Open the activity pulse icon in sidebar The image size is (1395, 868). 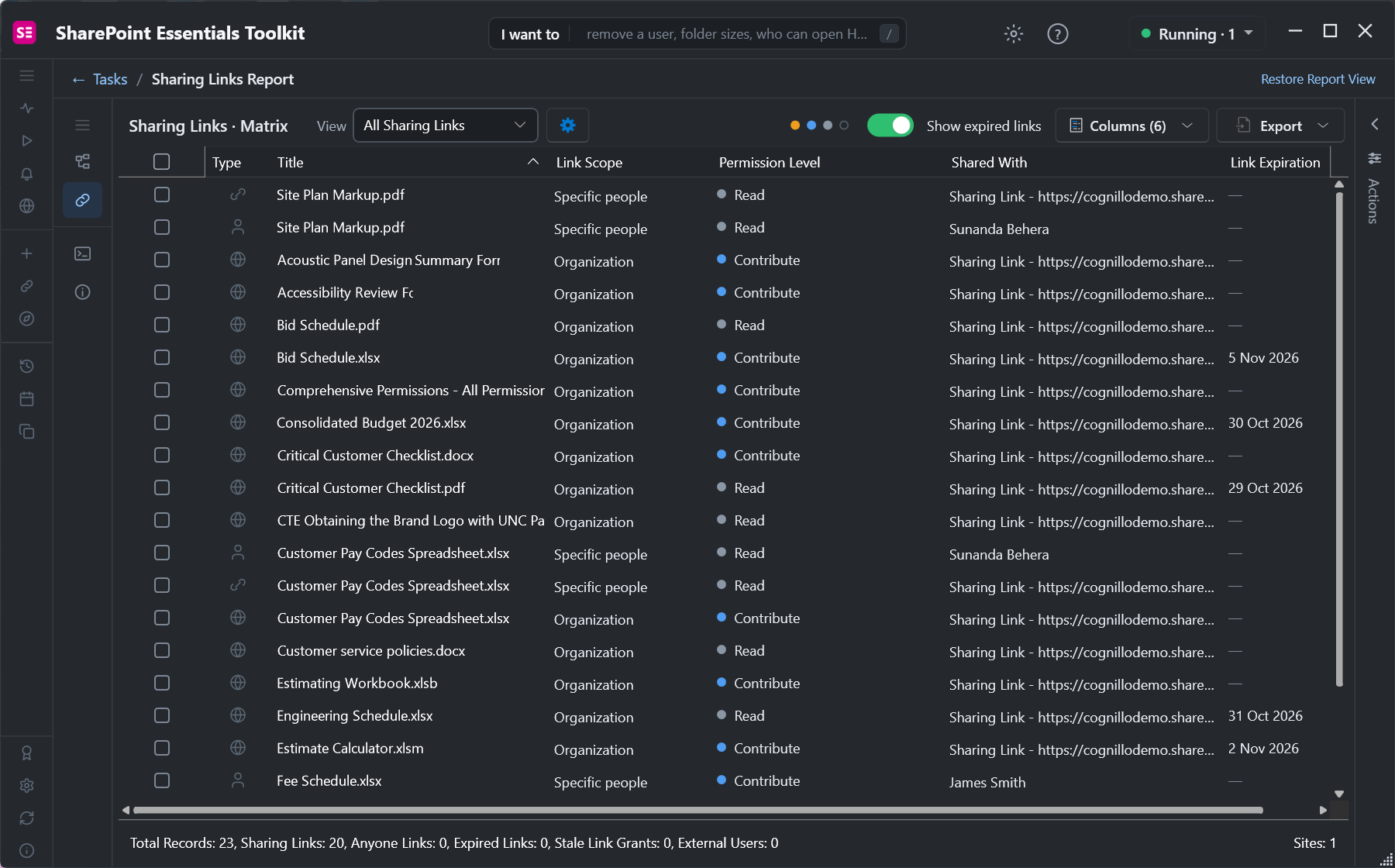27,108
